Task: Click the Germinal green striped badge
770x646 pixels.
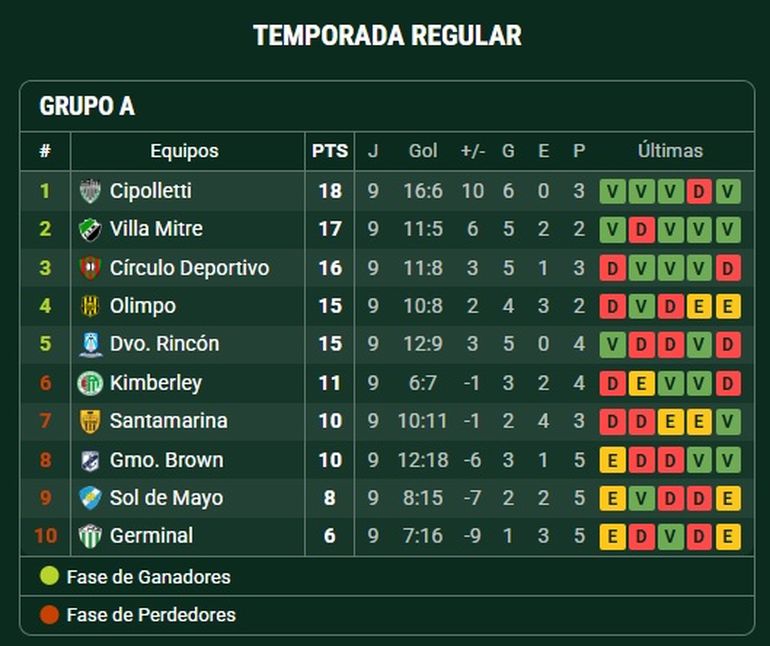Action: coord(90,536)
